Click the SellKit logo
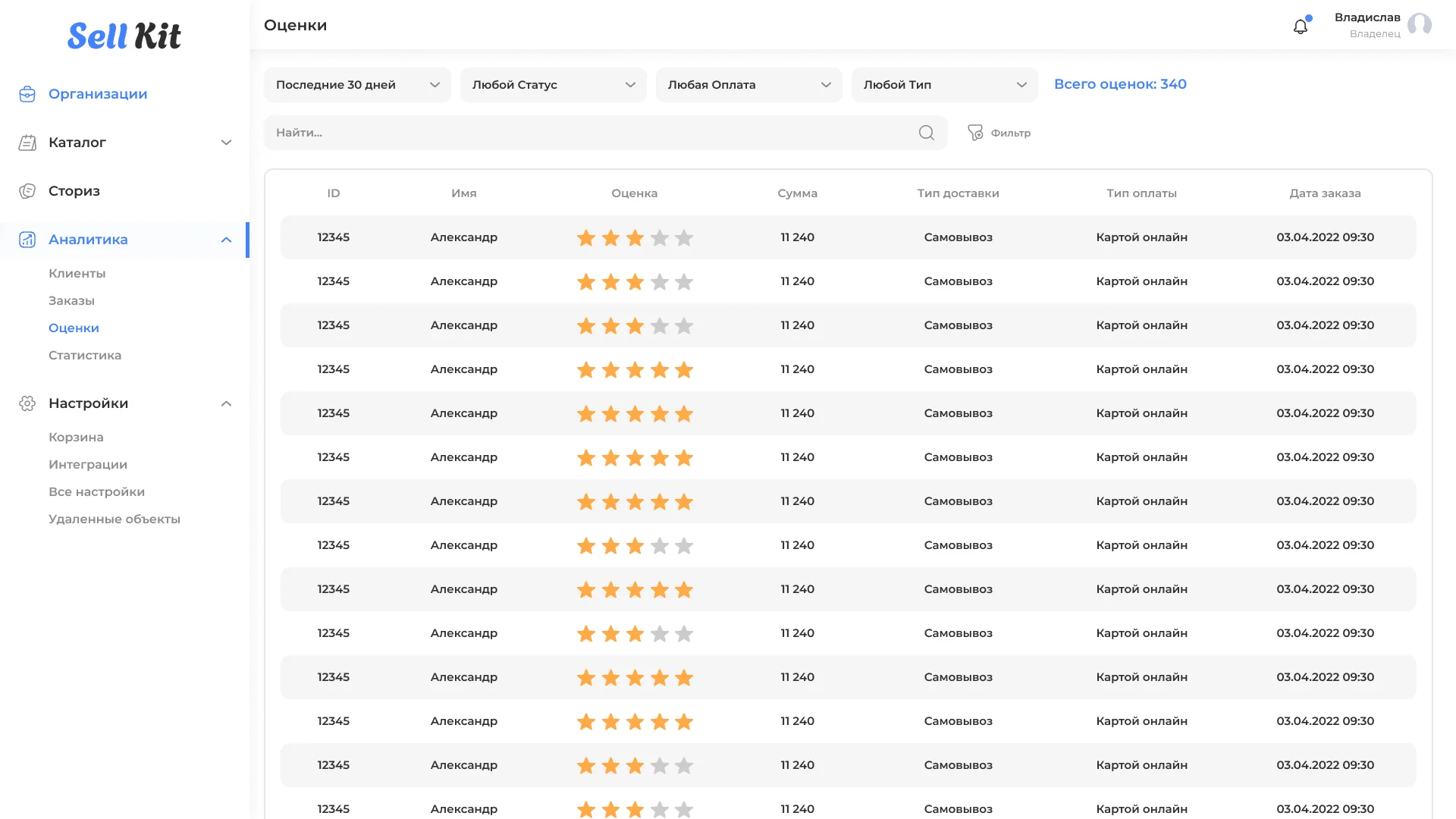The height and width of the screenshot is (819, 1456). [x=124, y=36]
